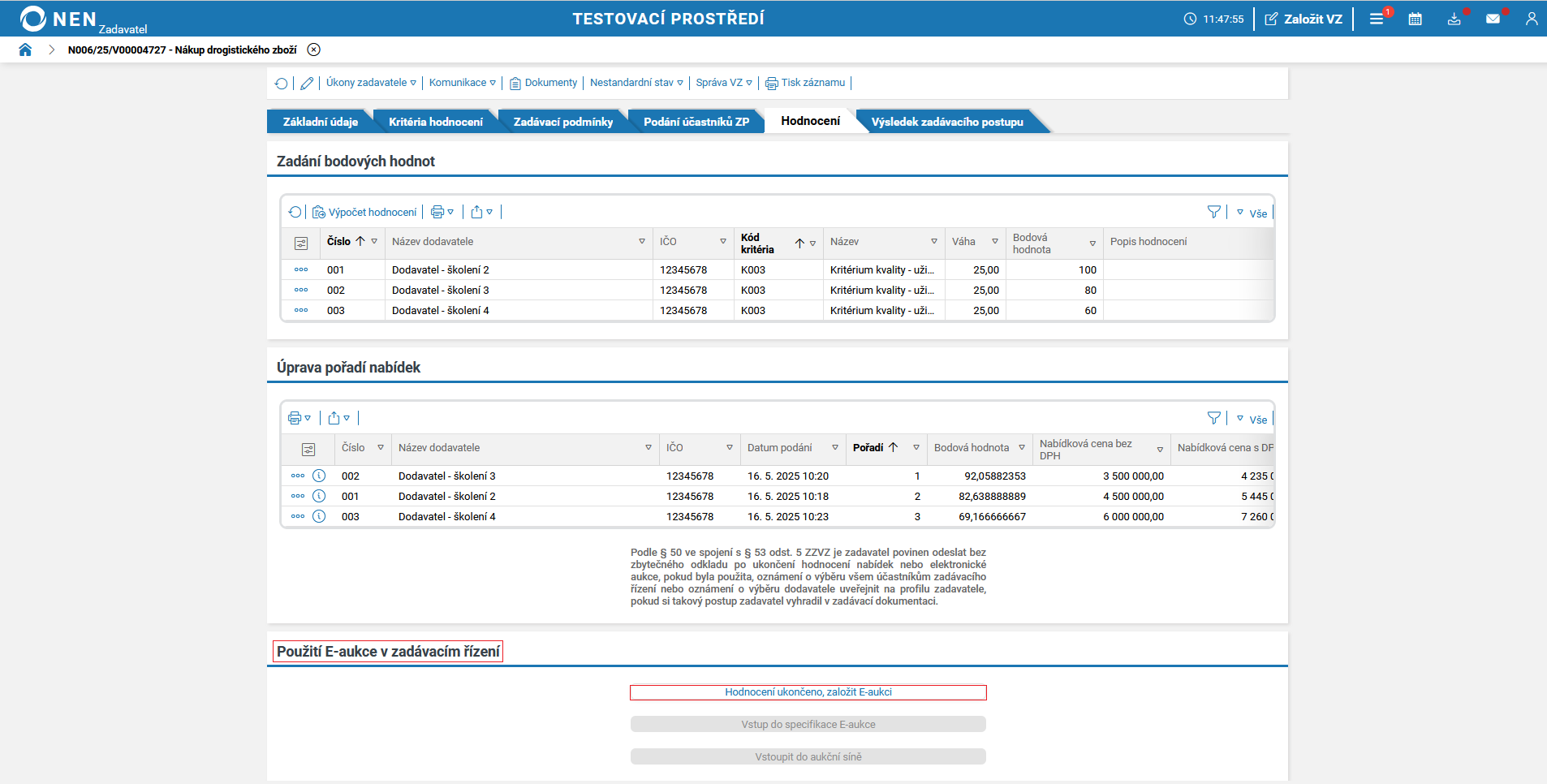Click the pencil edit icon in toolbar
This screenshot has width=1547, height=784.
pyautogui.click(x=307, y=83)
